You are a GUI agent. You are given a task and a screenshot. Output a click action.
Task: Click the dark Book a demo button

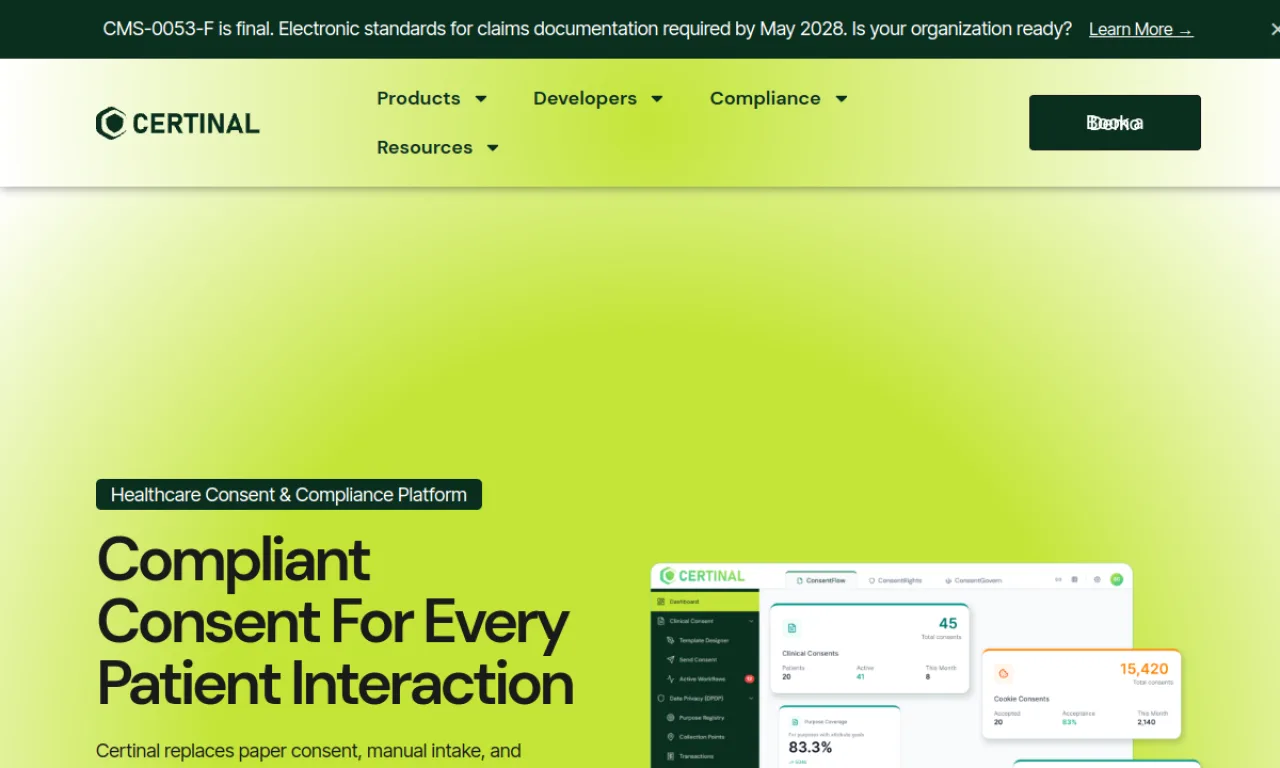click(1115, 123)
